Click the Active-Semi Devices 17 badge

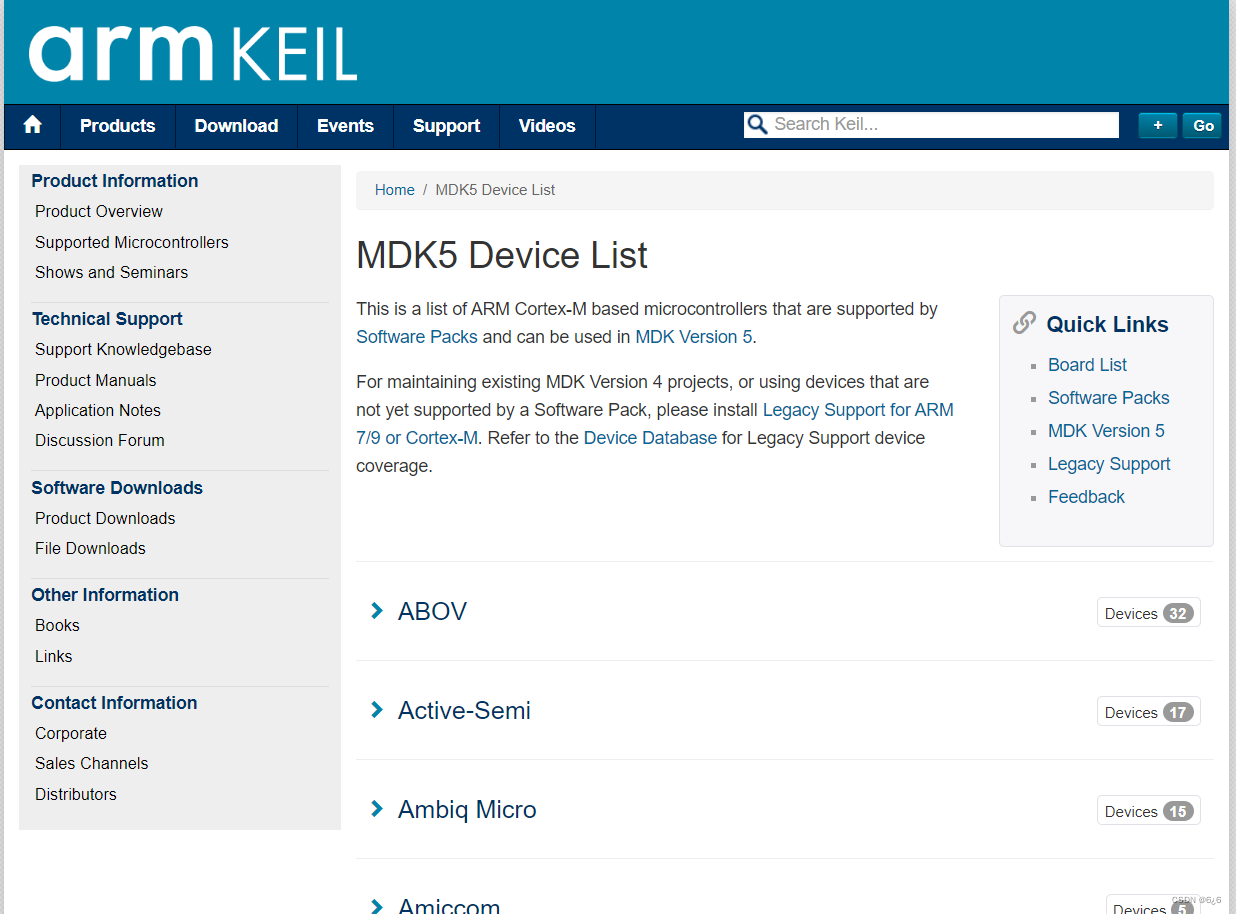[x=1149, y=712]
